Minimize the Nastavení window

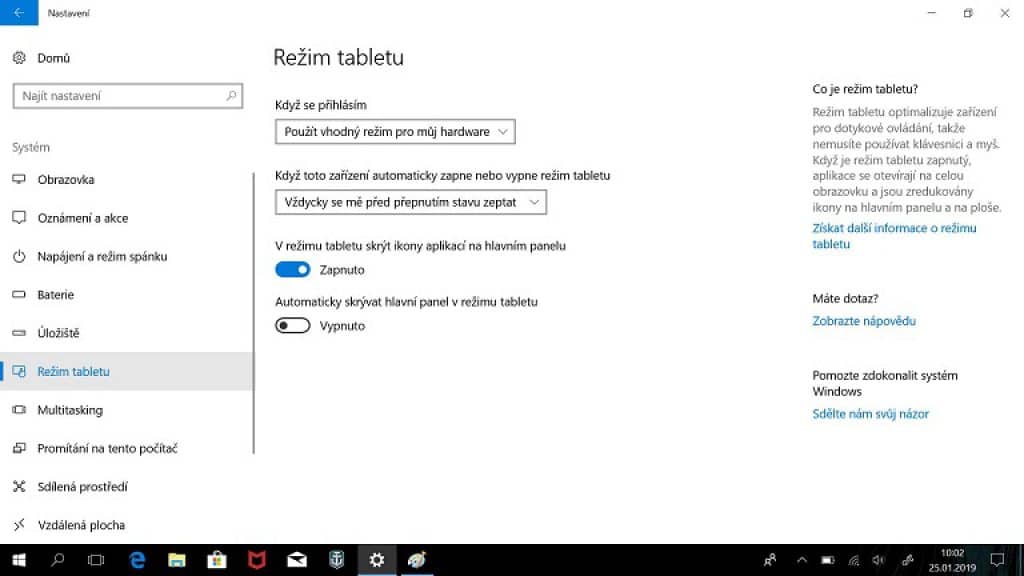pos(932,12)
